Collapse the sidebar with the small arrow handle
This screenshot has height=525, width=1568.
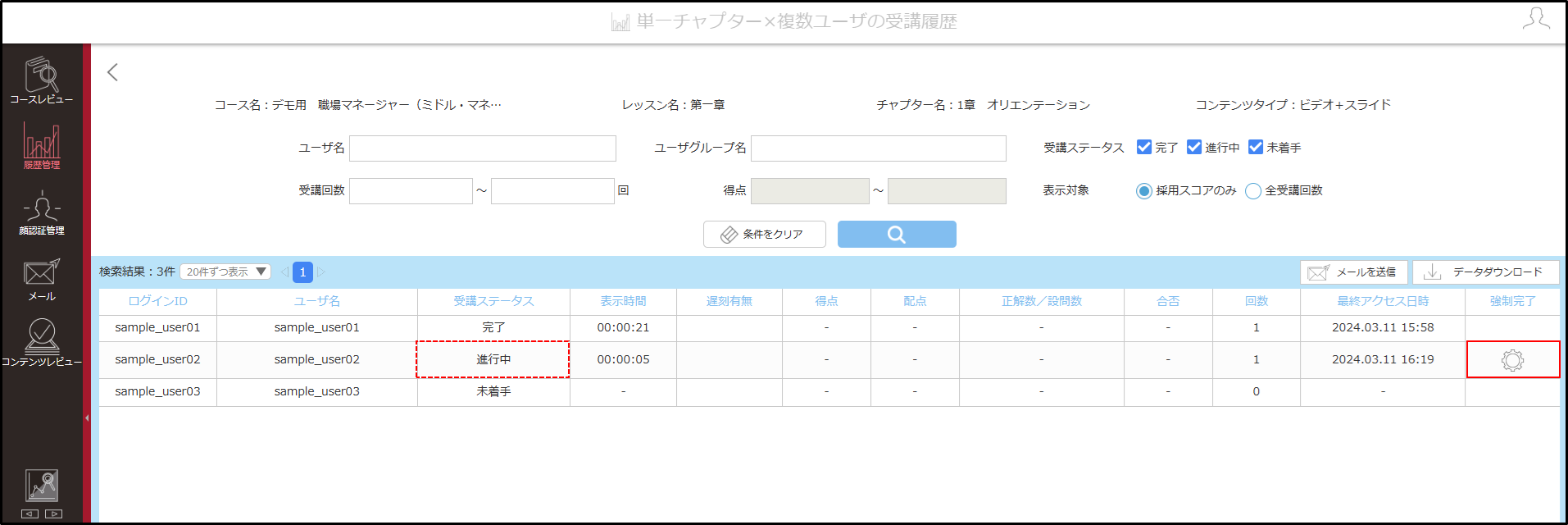pyautogui.click(x=87, y=418)
